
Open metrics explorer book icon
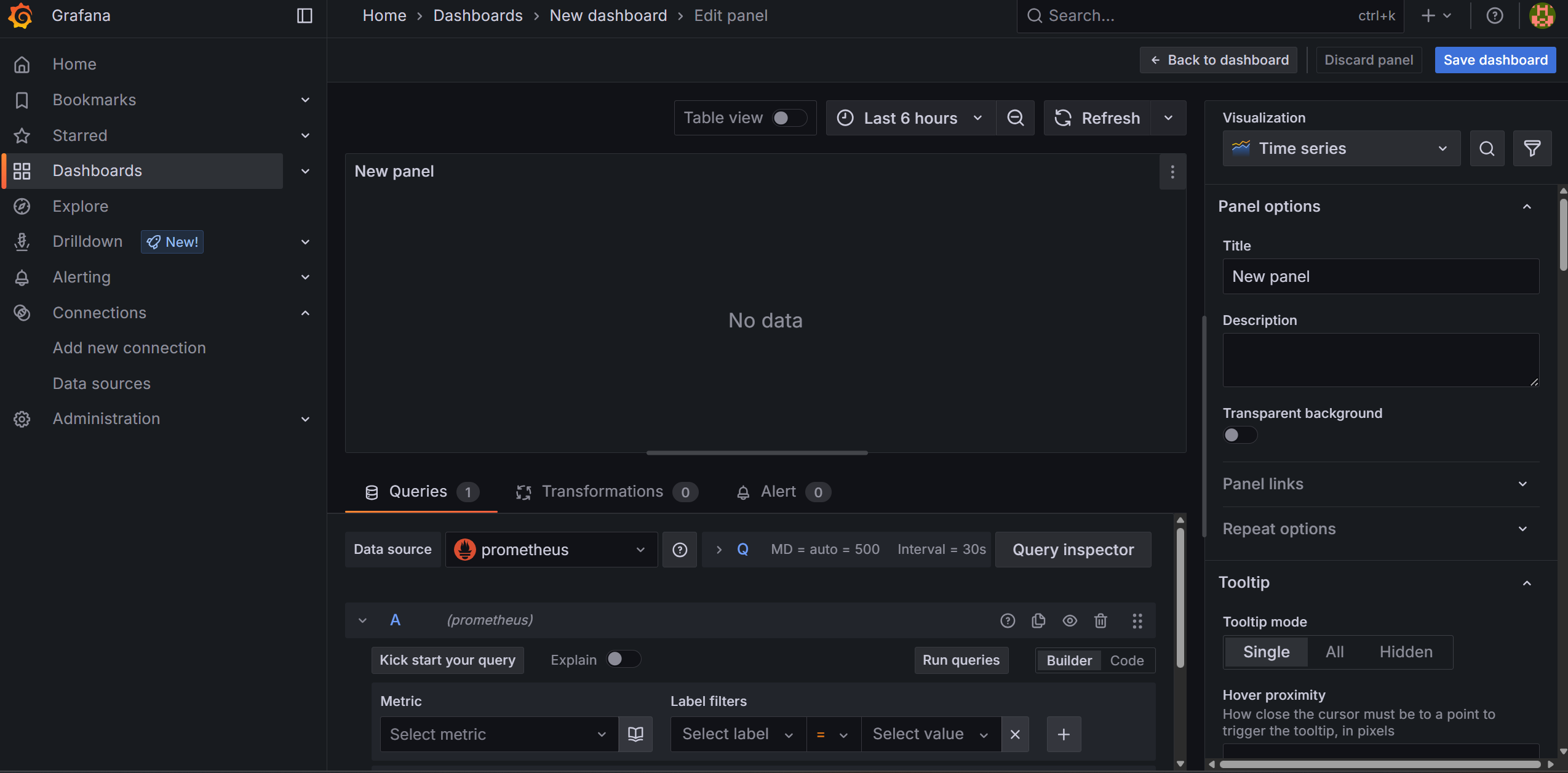(x=635, y=734)
